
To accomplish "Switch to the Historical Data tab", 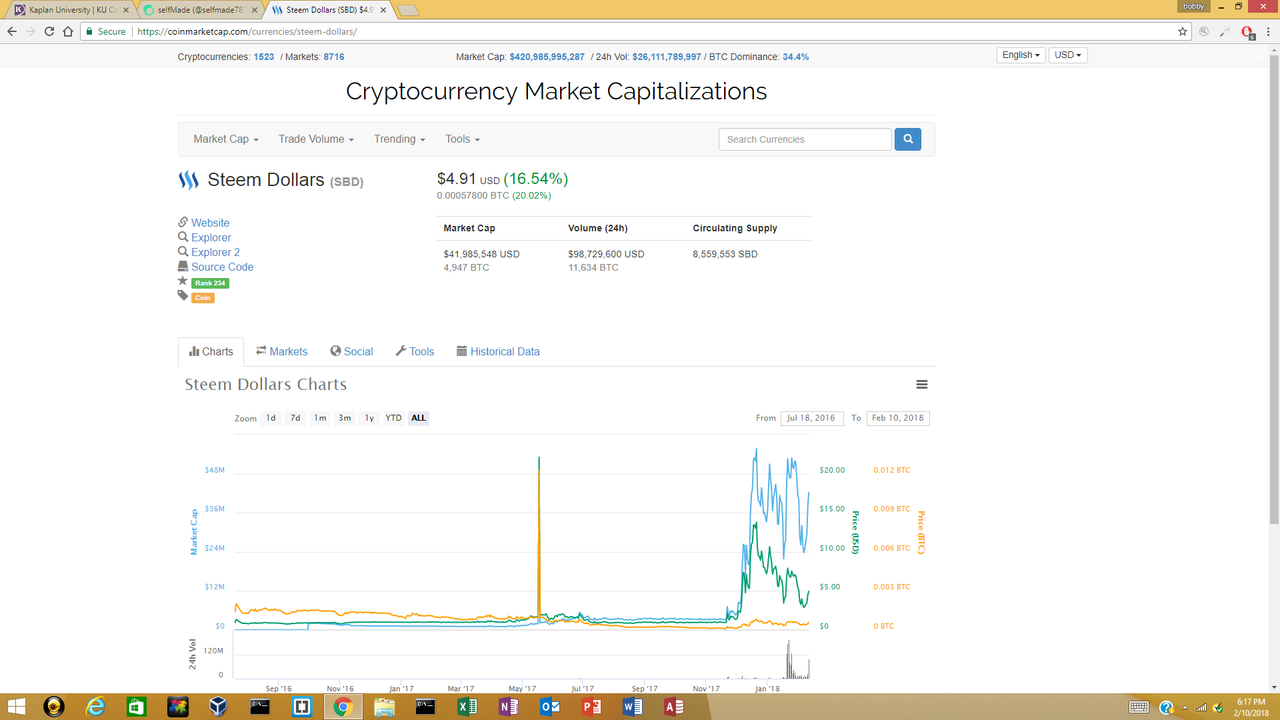I will 498,351.
